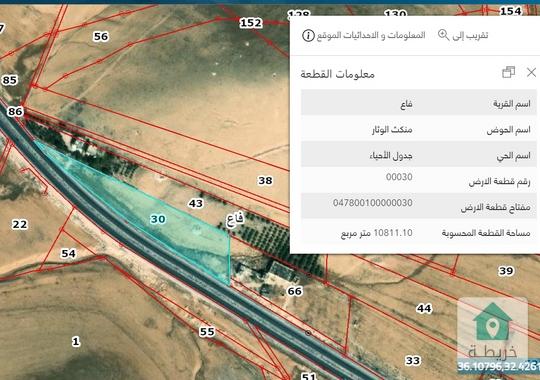
Task: Select parcel 56 label on map
Action: point(101,37)
